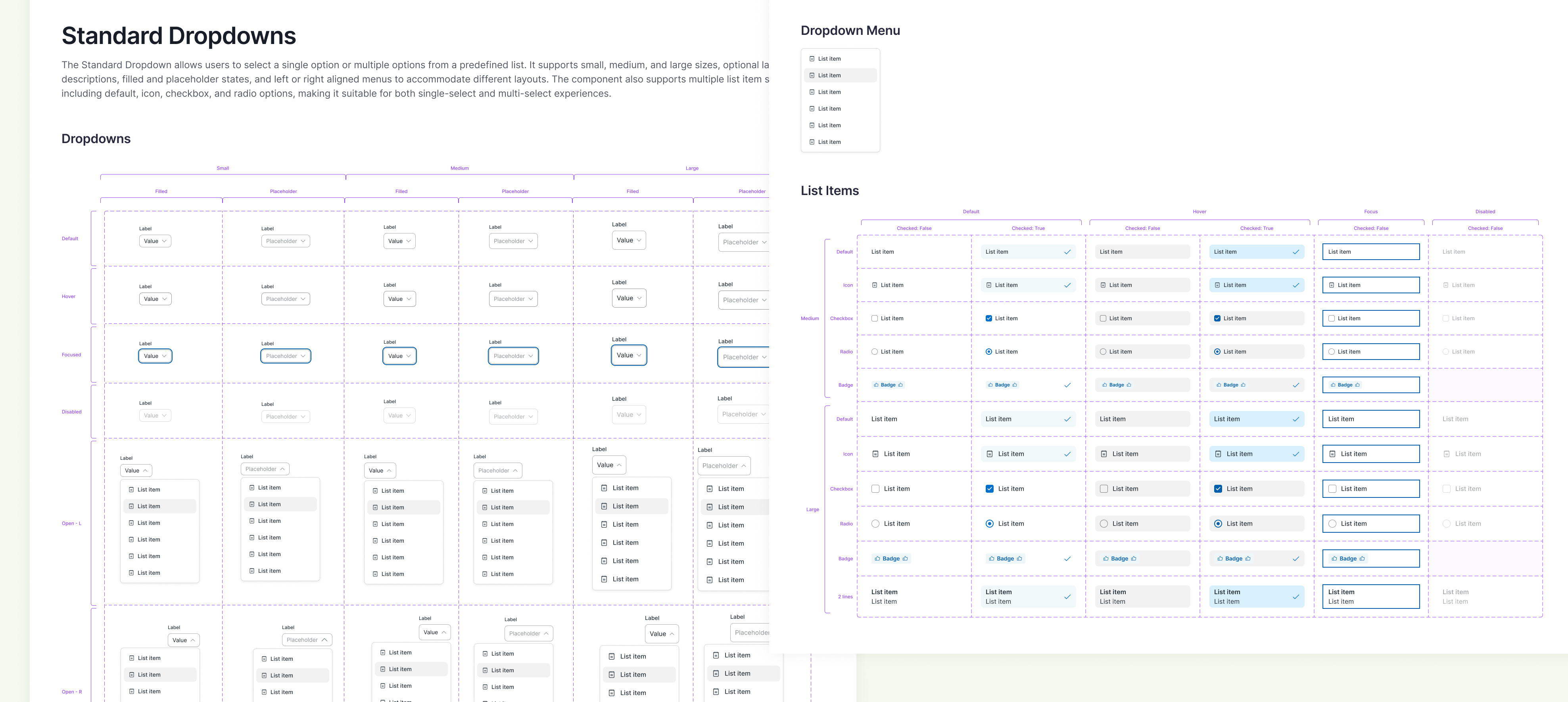Open Small Placeholder dropdown in Focused row
The width and height of the screenshot is (1568, 702).
point(286,356)
